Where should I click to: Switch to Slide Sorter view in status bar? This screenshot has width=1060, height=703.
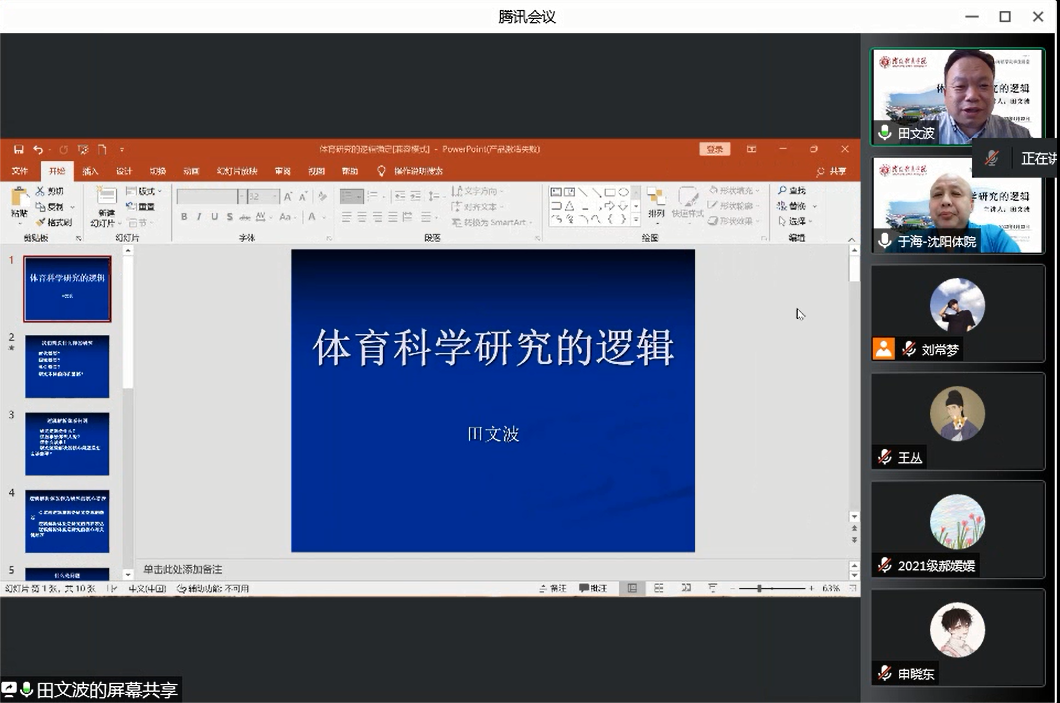pyautogui.click(x=660, y=588)
